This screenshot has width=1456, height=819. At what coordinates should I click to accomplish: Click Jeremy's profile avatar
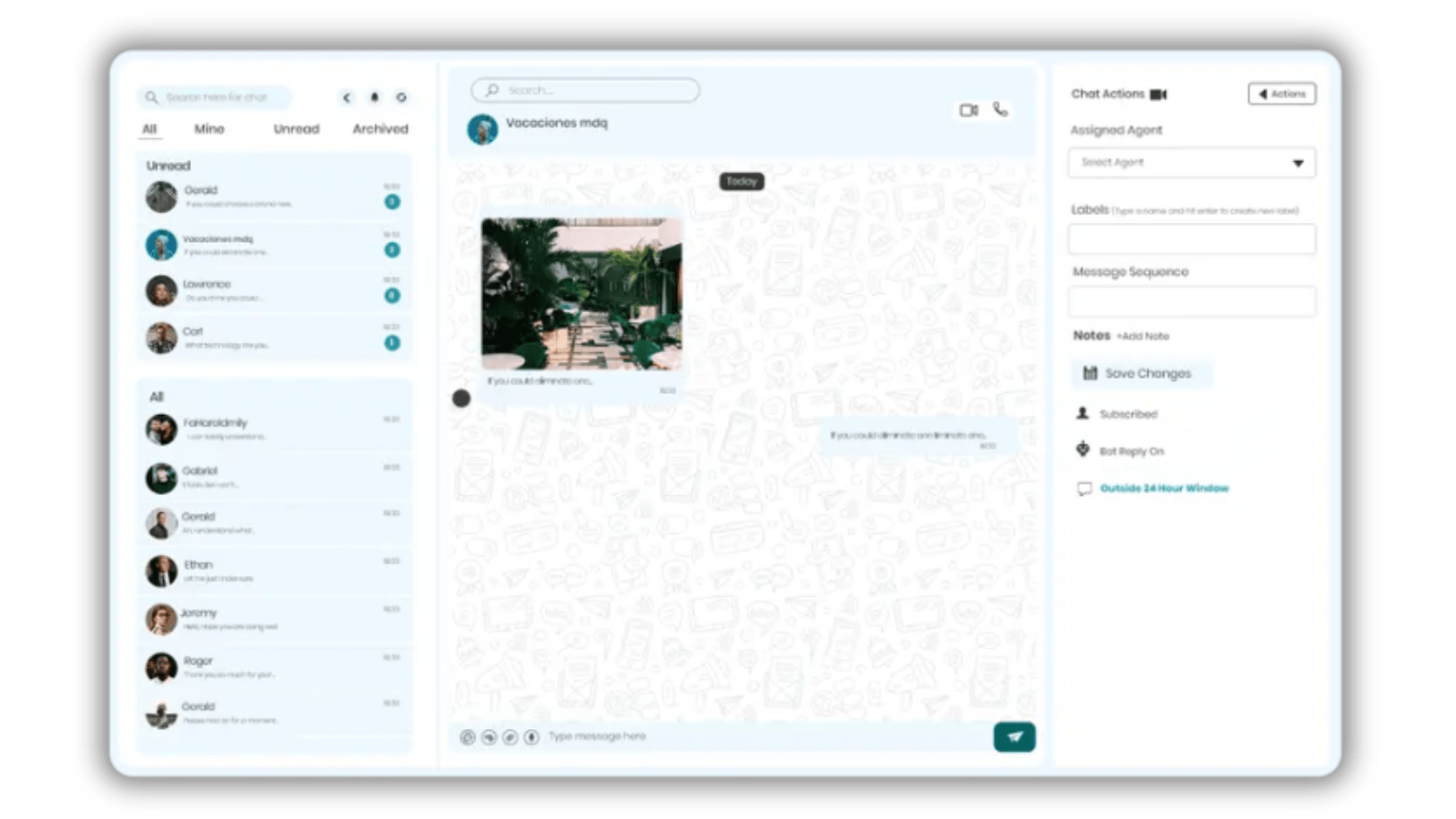[161, 620]
